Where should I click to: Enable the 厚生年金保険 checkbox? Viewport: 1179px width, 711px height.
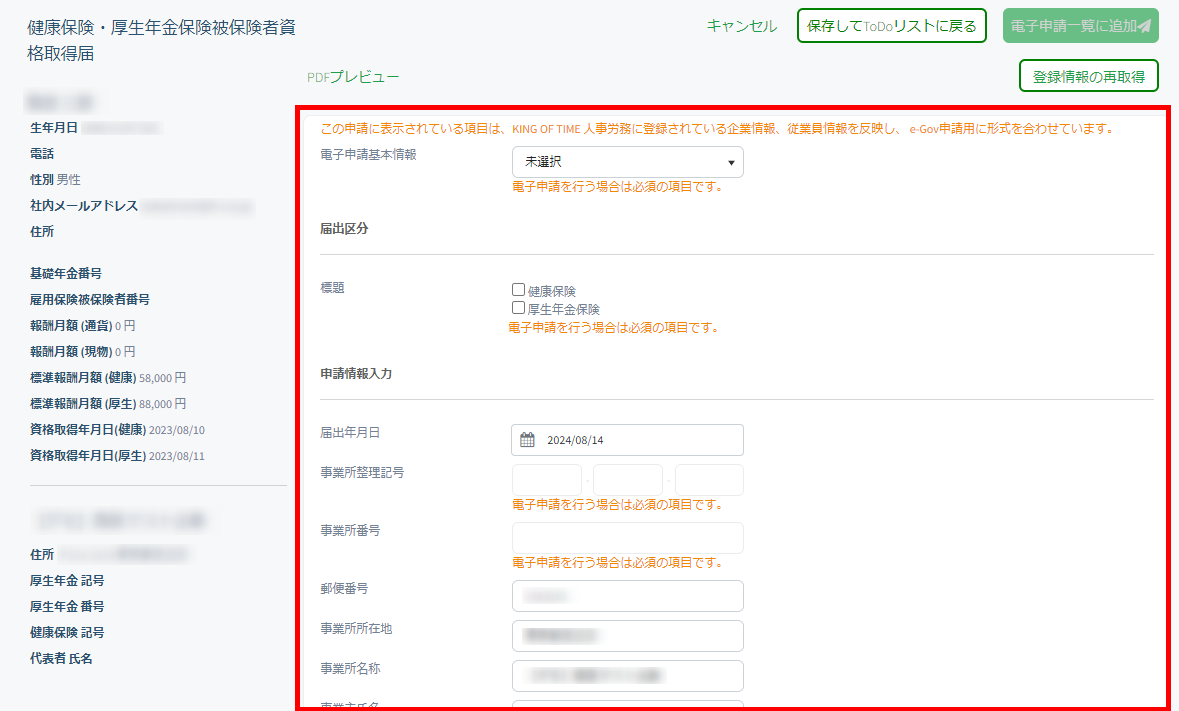click(x=518, y=309)
